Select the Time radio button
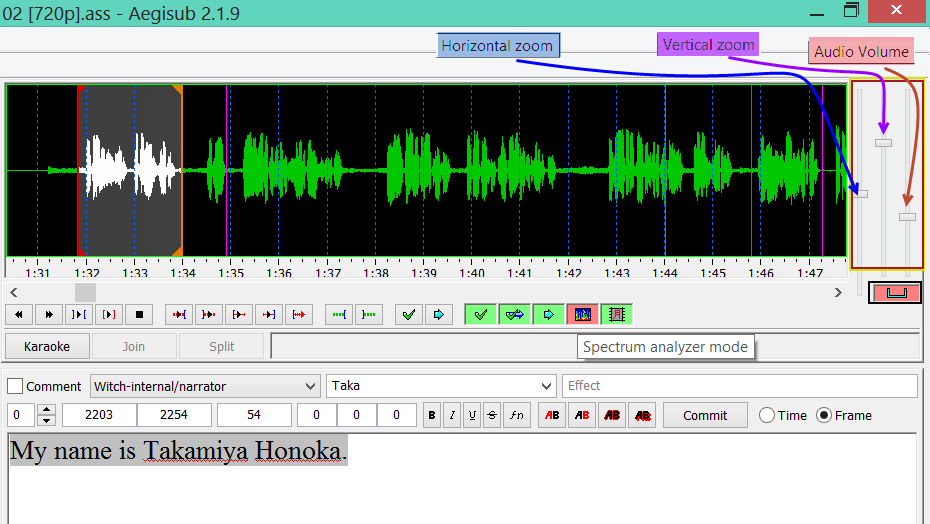 click(767, 416)
